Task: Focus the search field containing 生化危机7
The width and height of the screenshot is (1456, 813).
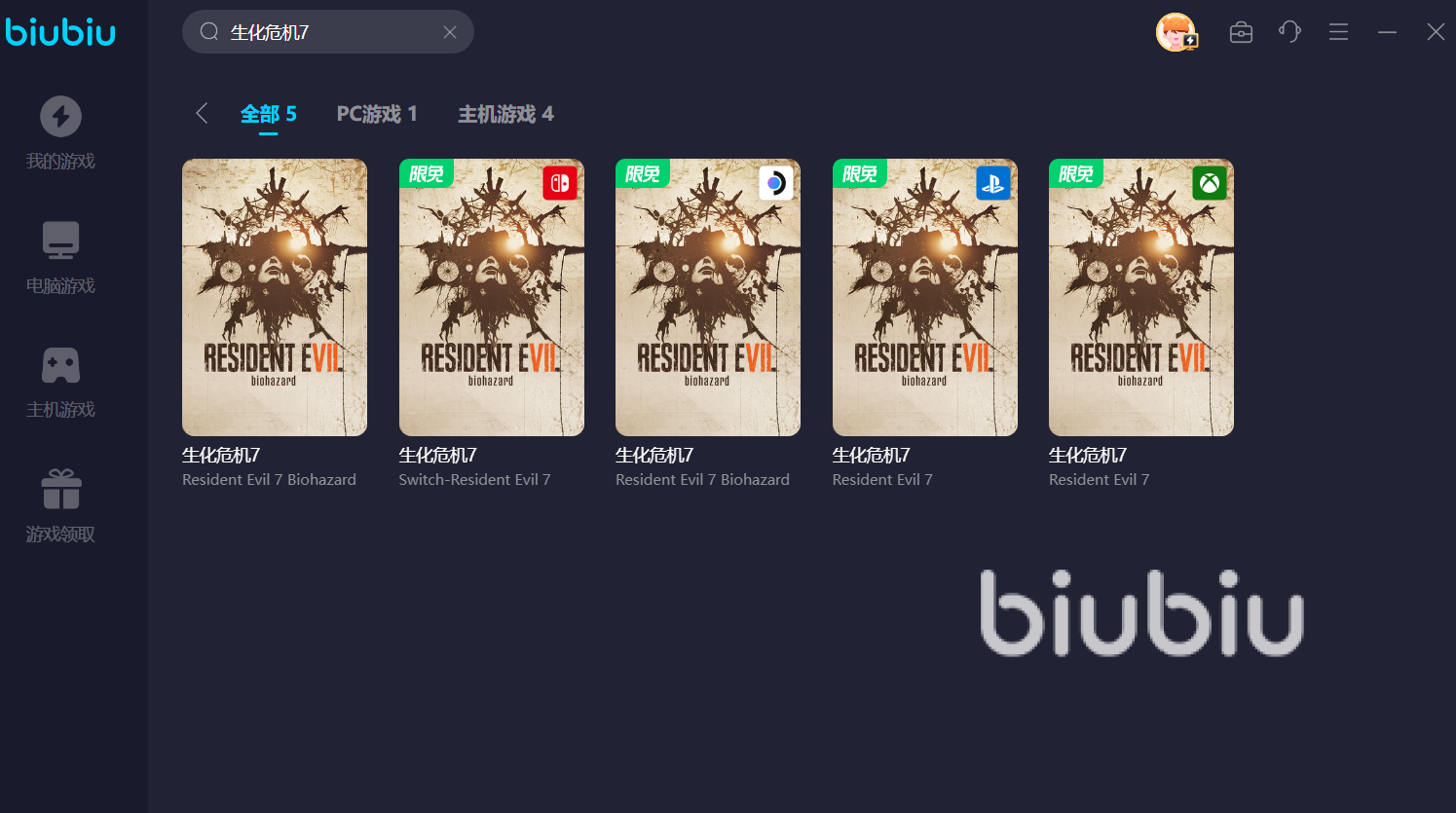Action: (x=328, y=32)
